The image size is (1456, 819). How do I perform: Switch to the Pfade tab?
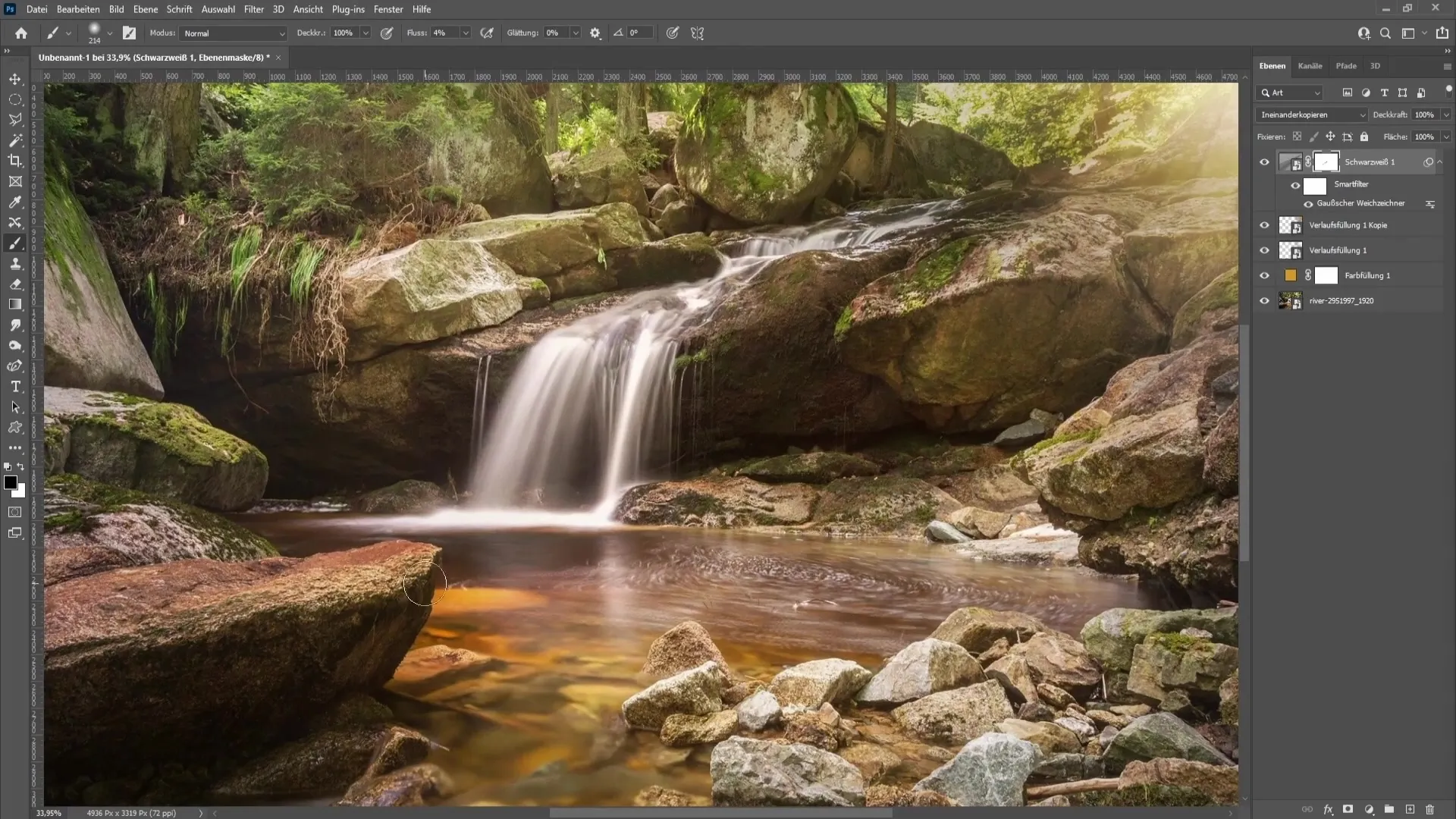[x=1347, y=65]
